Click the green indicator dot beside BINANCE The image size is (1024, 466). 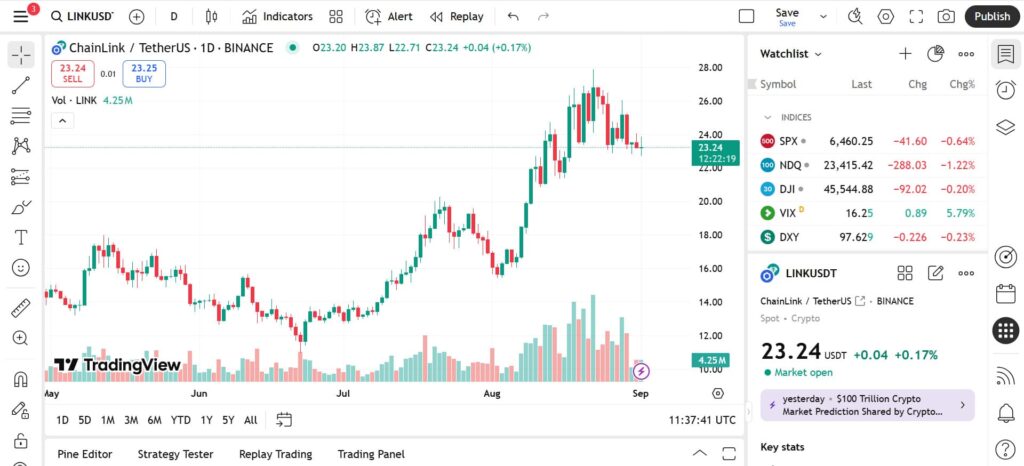click(x=293, y=48)
